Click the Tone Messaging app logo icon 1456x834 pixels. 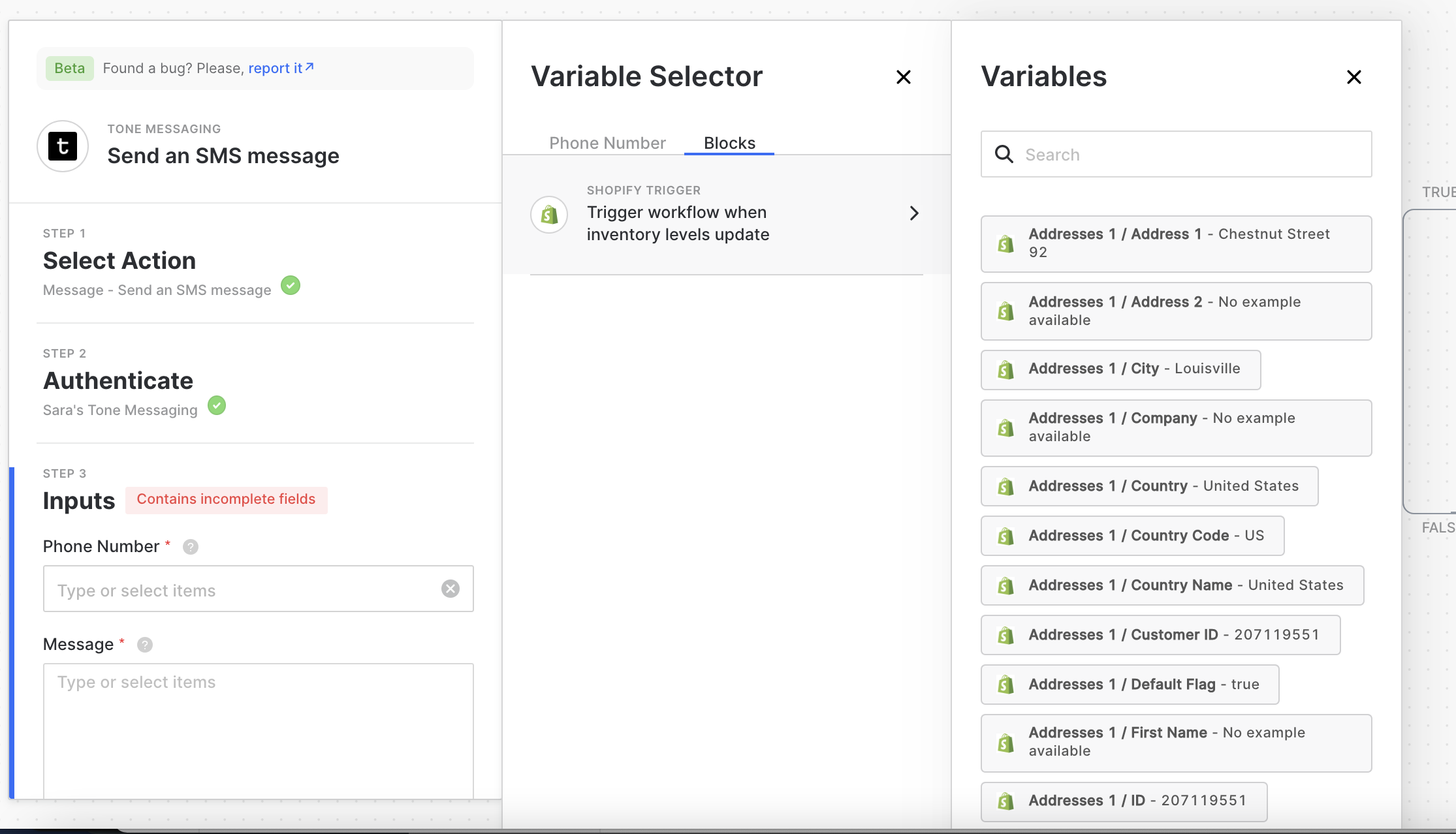point(63,146)
